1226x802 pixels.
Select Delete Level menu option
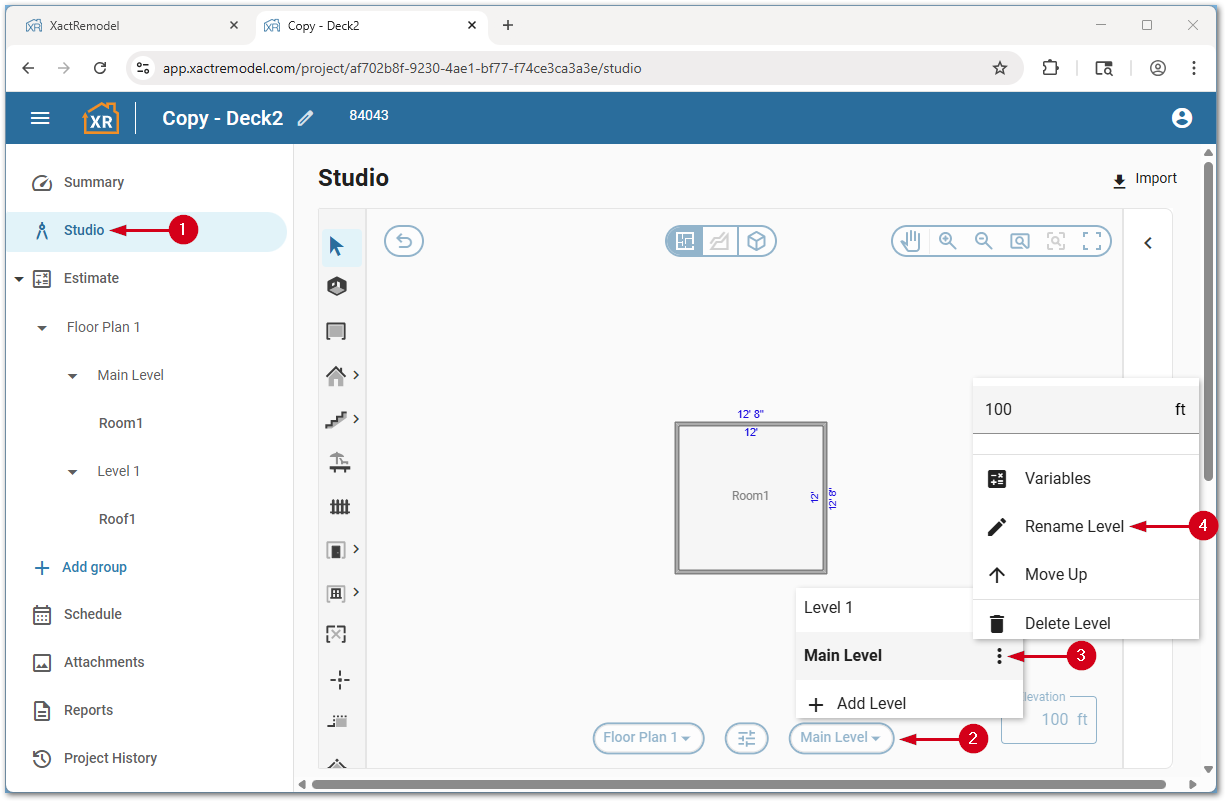(1067, 623)
